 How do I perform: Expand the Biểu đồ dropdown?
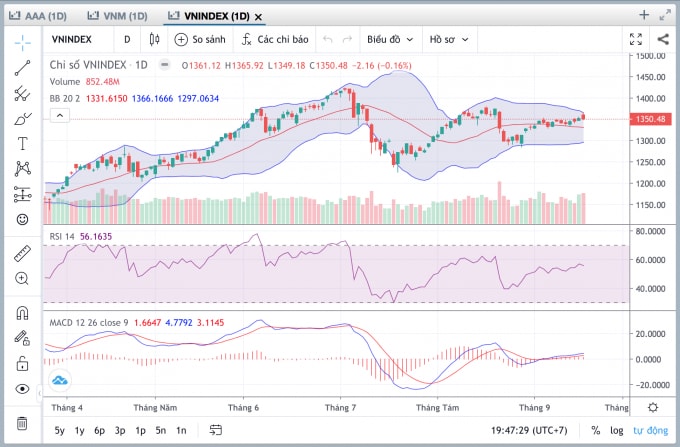click(390, 39)
